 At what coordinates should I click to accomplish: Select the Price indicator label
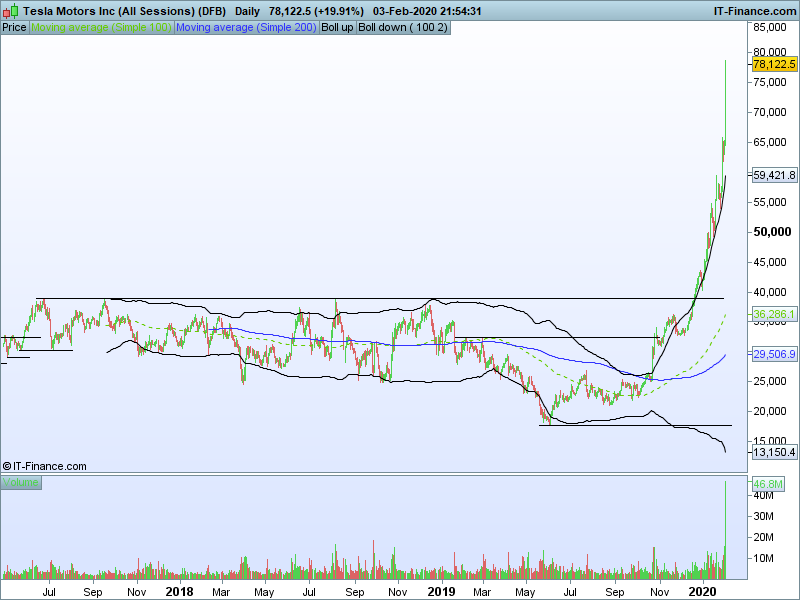pos(14,28)
